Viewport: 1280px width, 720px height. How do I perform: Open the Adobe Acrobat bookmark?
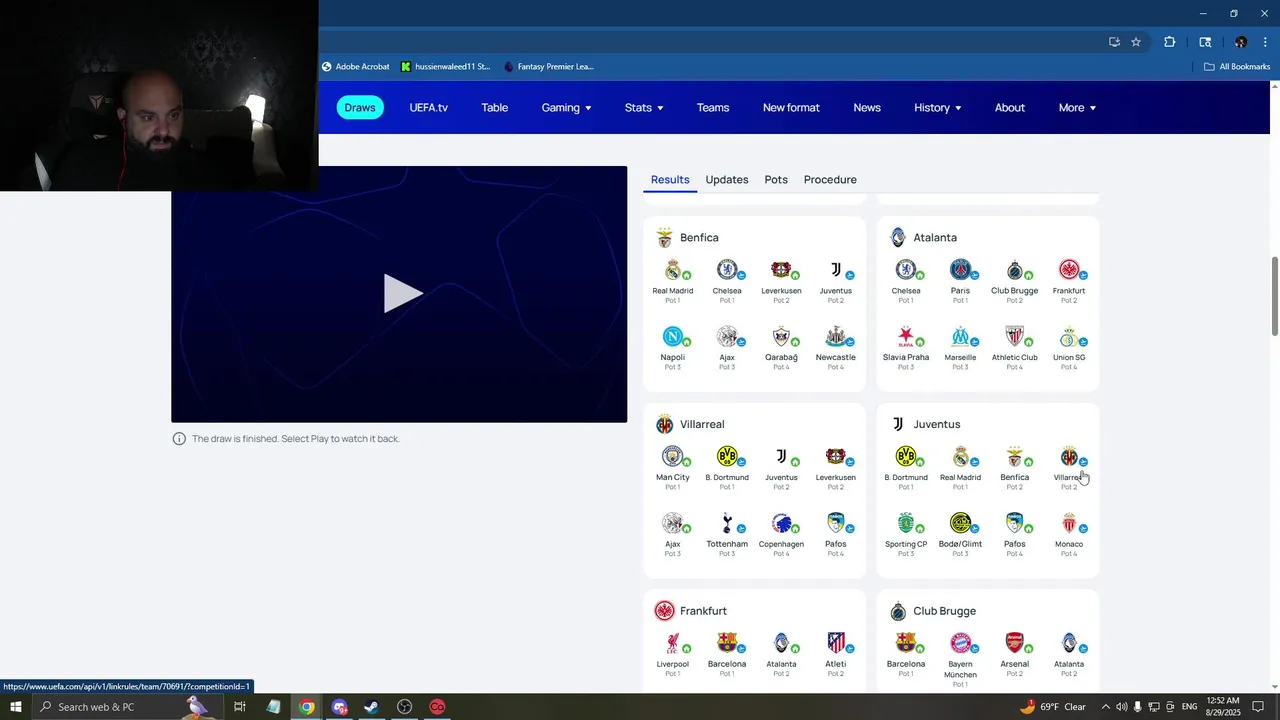[x=356, y=67]
